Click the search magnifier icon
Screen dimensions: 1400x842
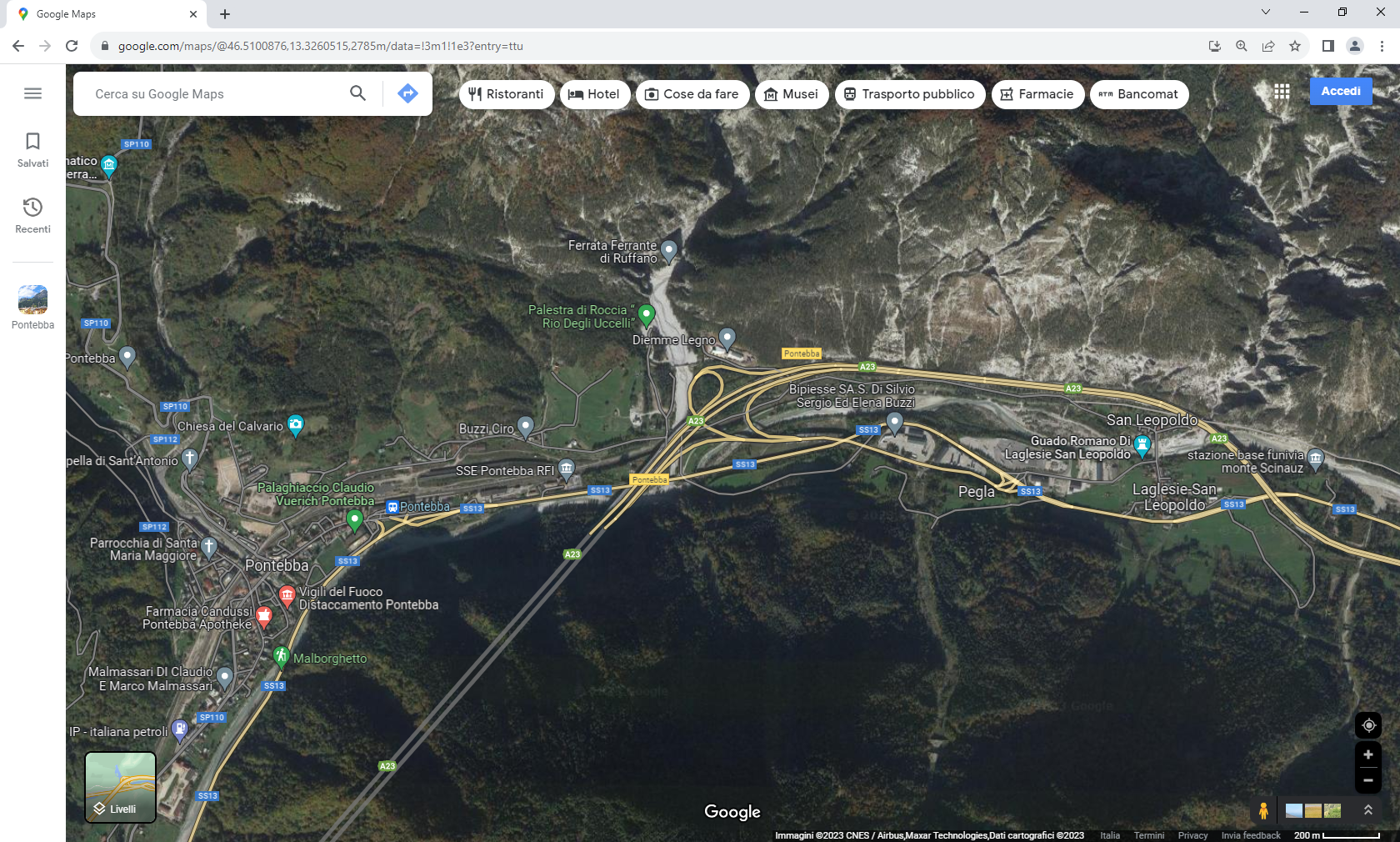pos(357,93)
